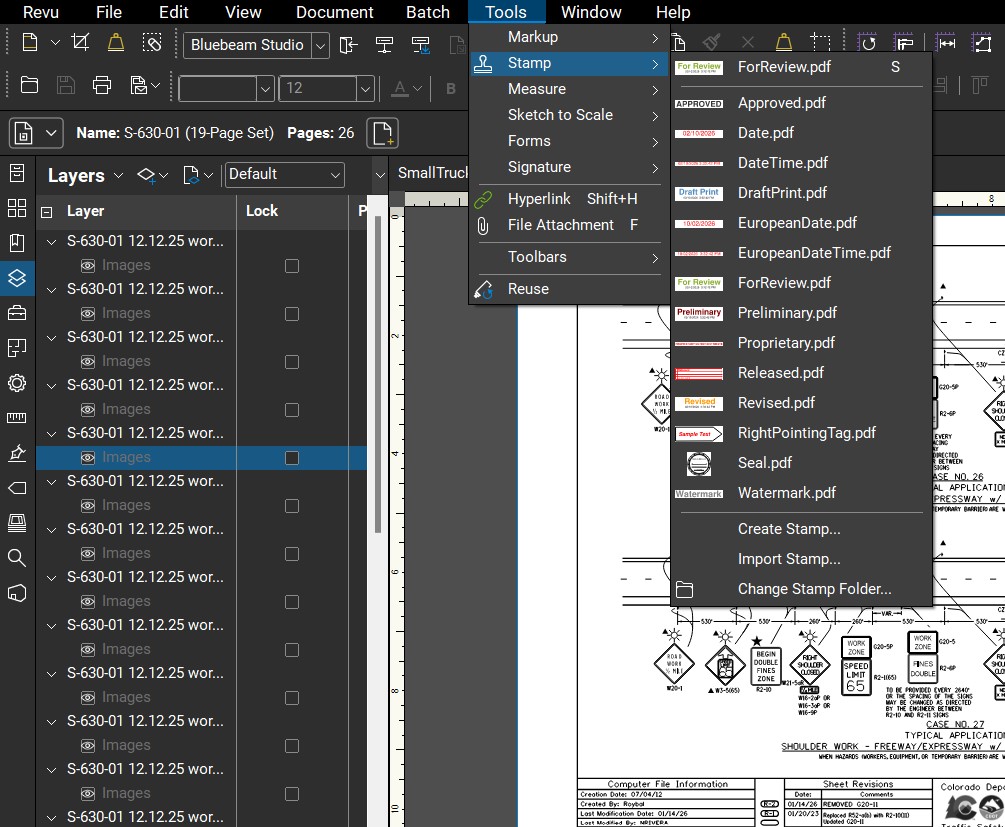Viewport: 1005px width, 827px height.
Task: Open the font size 12 dropdown
Action: tap(366, 88)
